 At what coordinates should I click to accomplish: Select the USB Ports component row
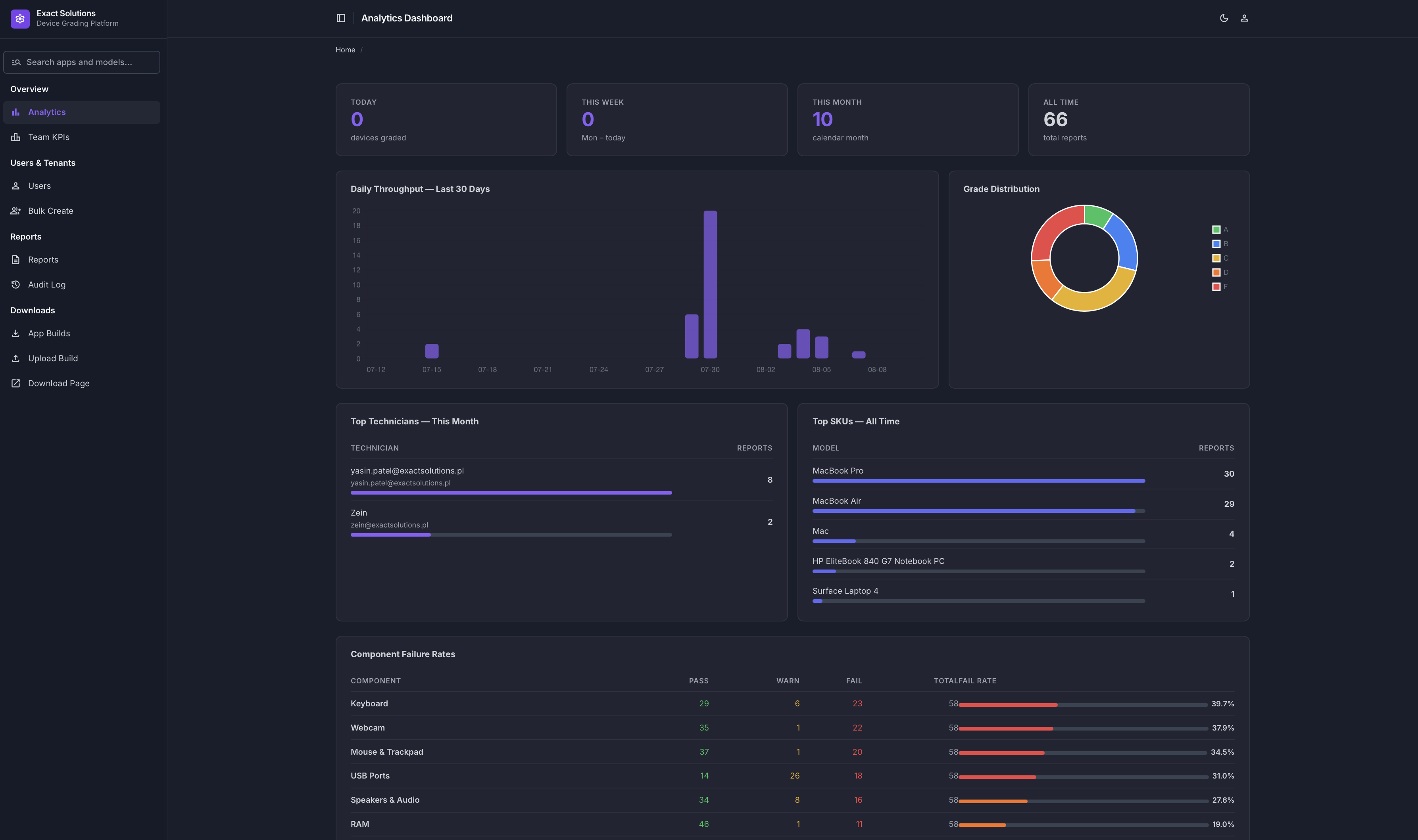tap(792, 776)
